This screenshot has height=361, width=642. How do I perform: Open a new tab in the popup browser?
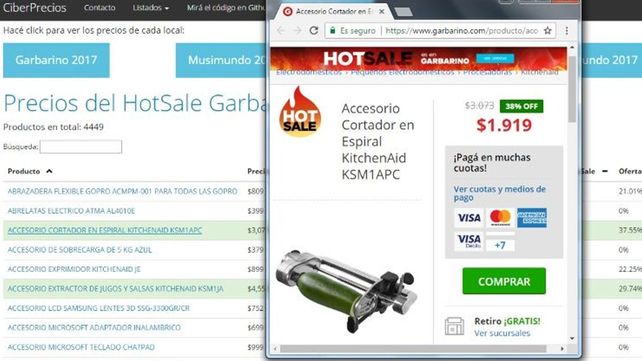pyautogui.click(x=403, y=12)
